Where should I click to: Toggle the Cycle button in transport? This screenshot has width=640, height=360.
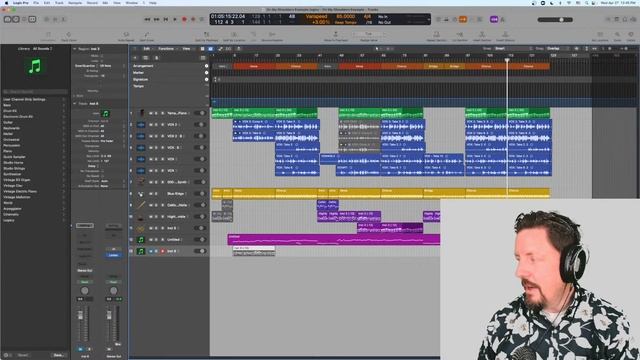pyautogui.click(x=202, y=19)
